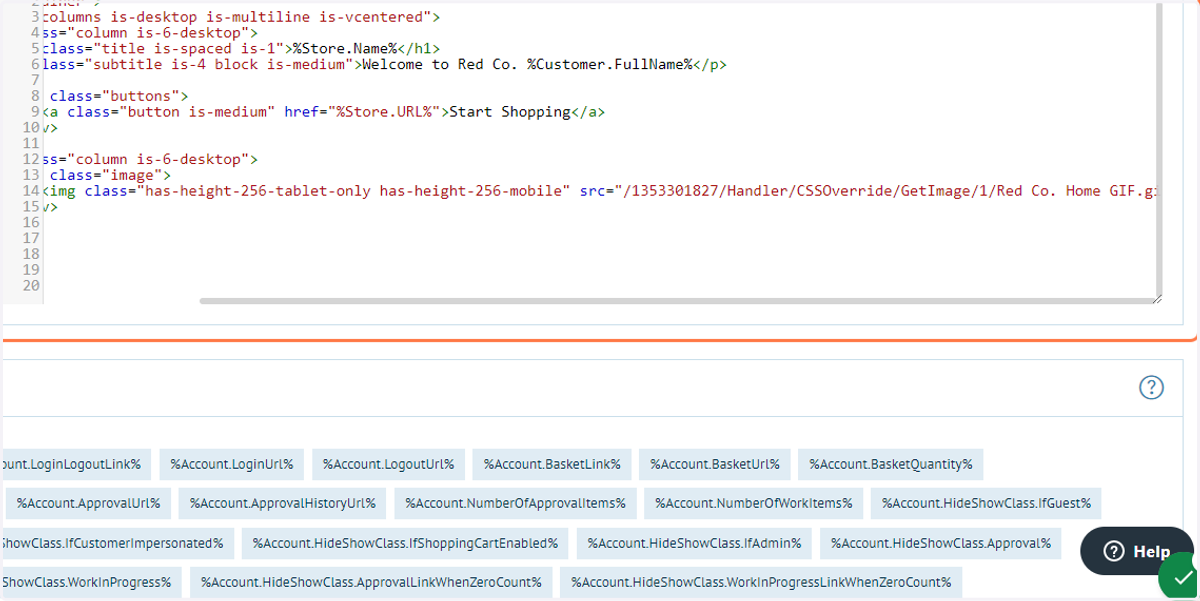Click the horizontal scrollbar of the code editor
The height and width of the screenshot is (601, 1200).
click(676, 300)
